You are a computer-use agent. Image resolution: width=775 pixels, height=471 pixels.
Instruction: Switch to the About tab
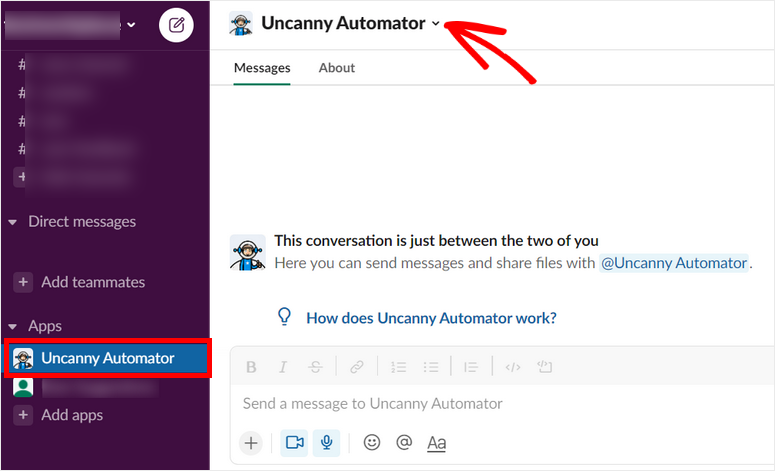[x=337, y=68]
